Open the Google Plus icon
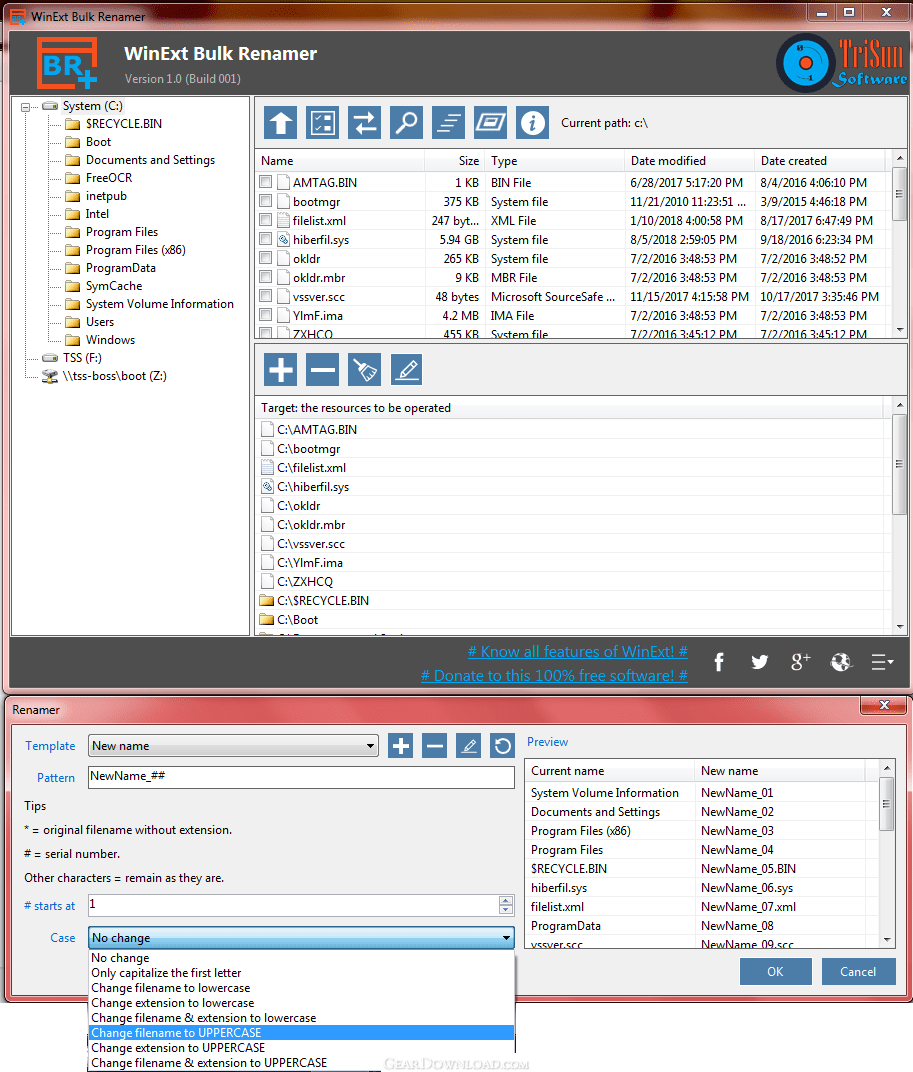Image resolution: width=913 pixels, height=1072 pixels. (x=800, y=662)
